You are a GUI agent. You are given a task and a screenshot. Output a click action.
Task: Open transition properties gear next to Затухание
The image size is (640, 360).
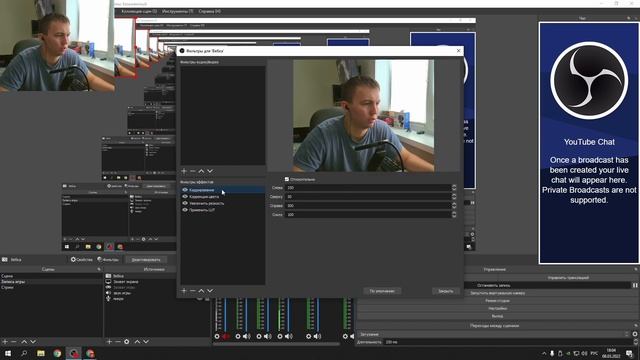click(x=635, y=334)
